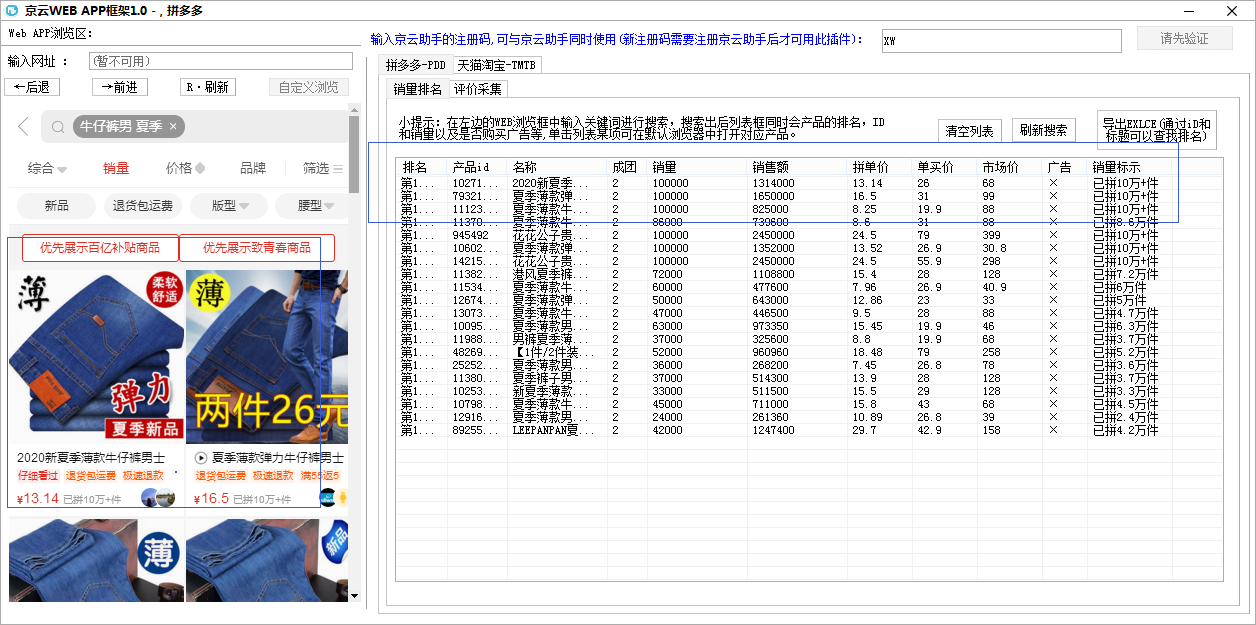Click the →前进 browser button
This screenshot has width=1256, height=625.
[120, 87]
